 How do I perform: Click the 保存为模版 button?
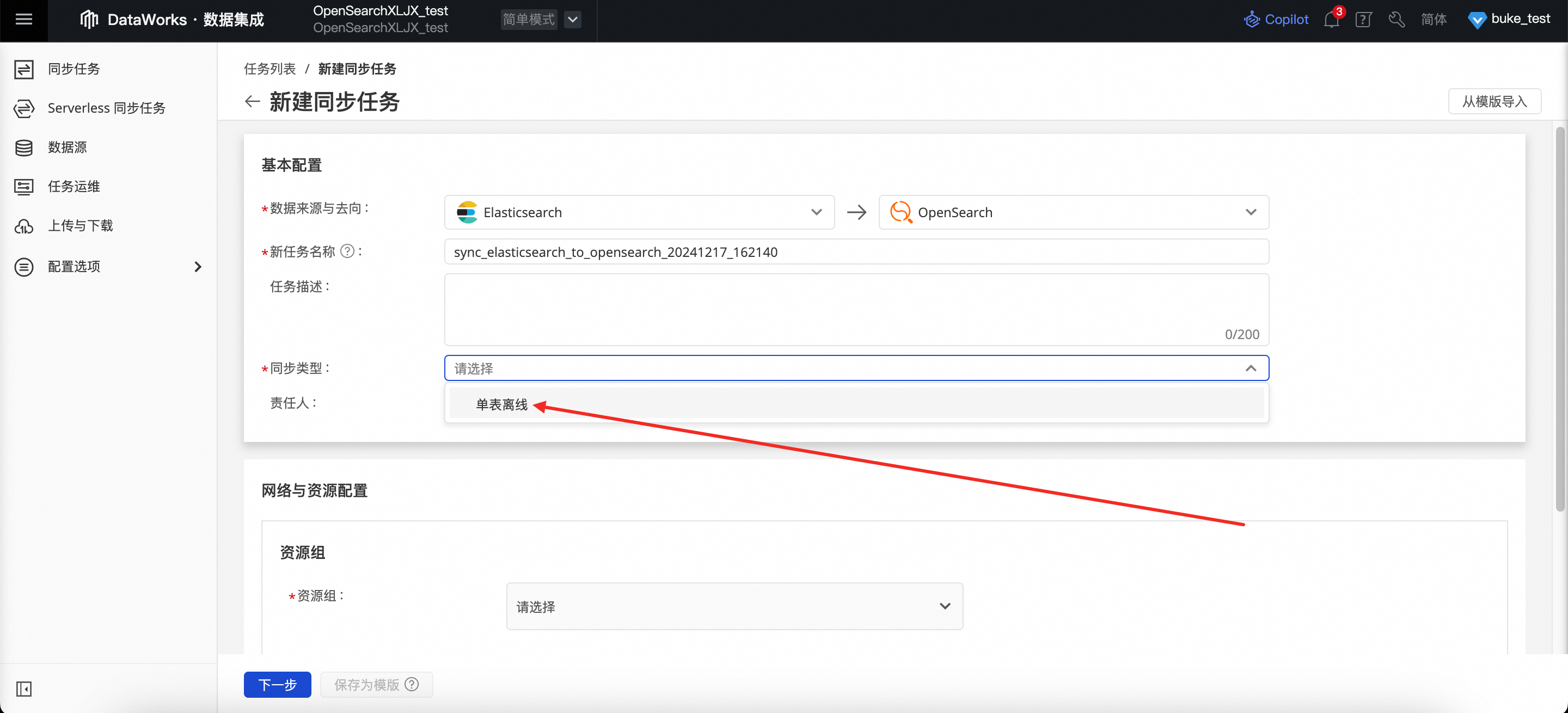[376, 684]
